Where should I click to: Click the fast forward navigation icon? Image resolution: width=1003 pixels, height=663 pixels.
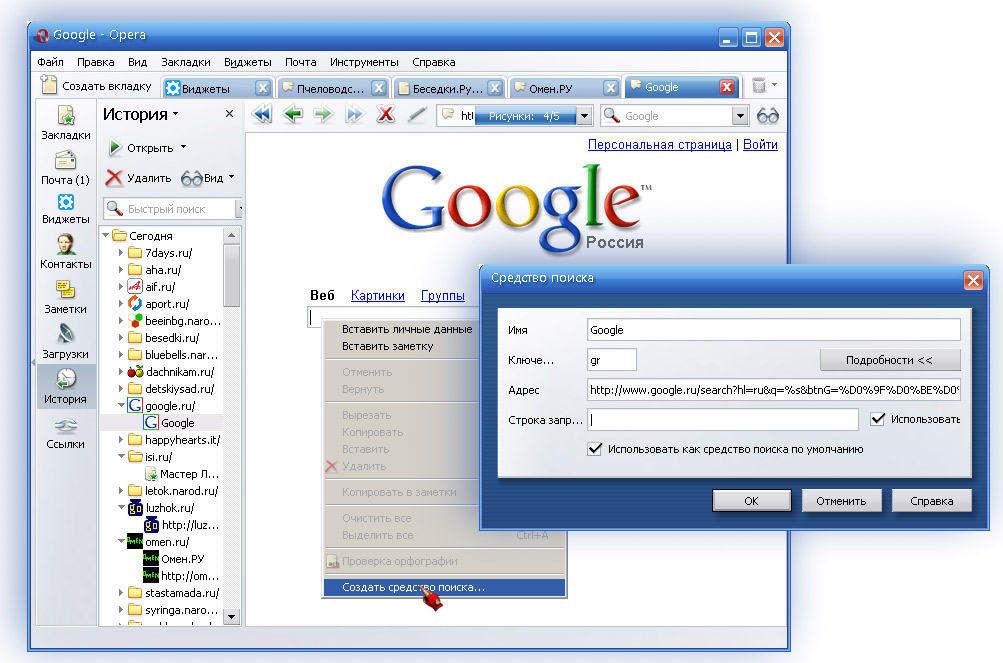354,115
